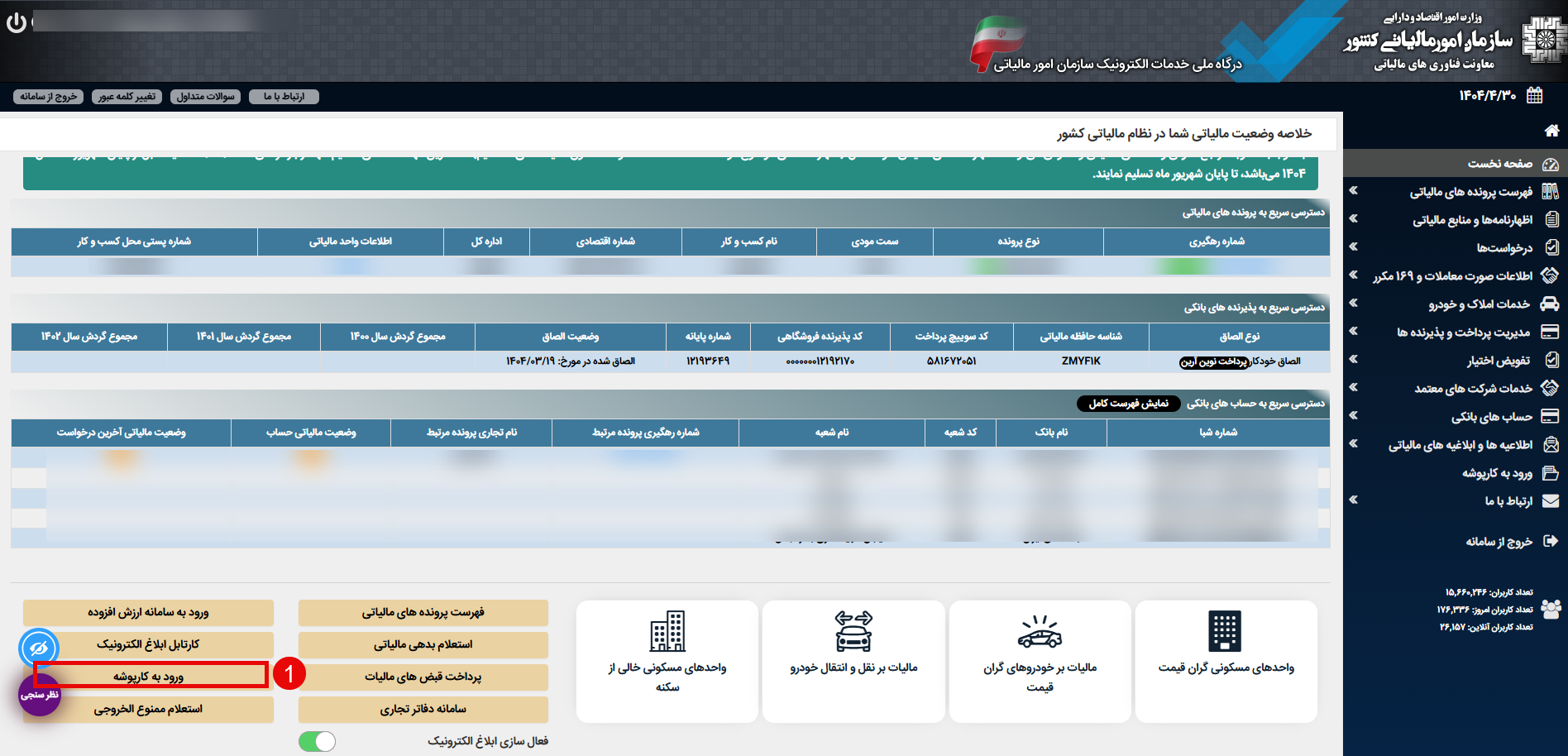Open the صفحه نخست sidebar menu item
1568x756 pixels.
[1456, 164]
